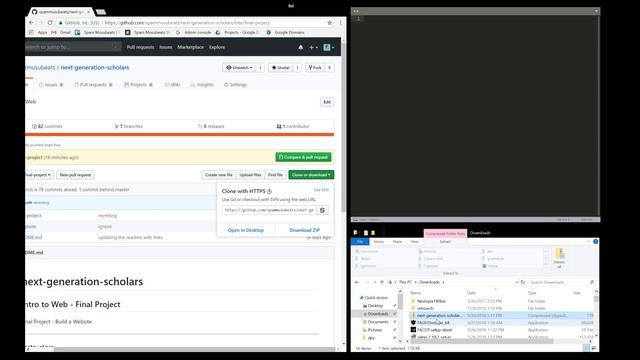Click the Fork button
The height and width of the screenshot is (360, 640).
coord(315,68)
